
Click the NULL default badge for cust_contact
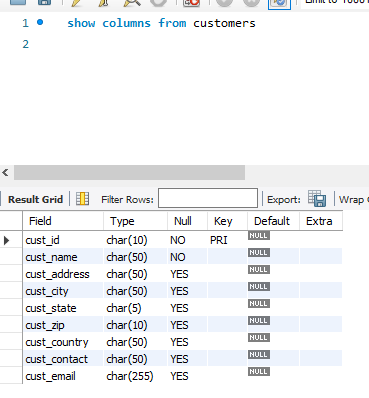[x=259, y=355]
